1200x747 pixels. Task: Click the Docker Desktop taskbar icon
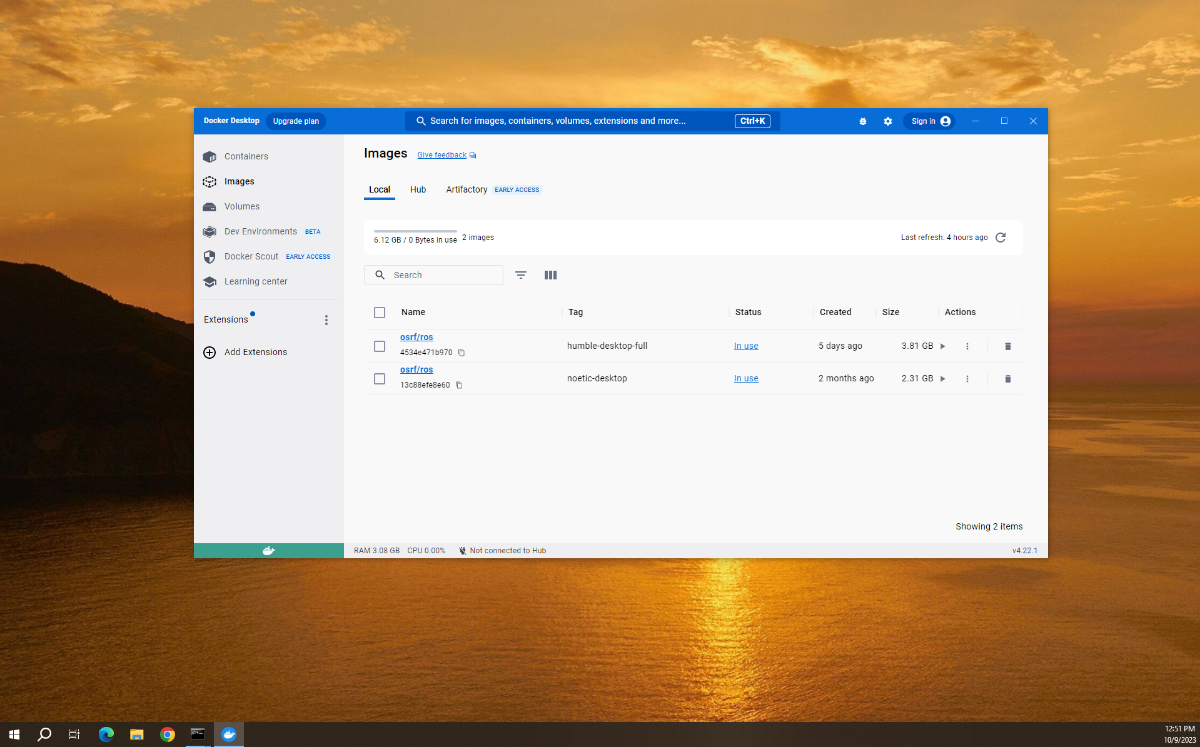click(x=229, y=735)
